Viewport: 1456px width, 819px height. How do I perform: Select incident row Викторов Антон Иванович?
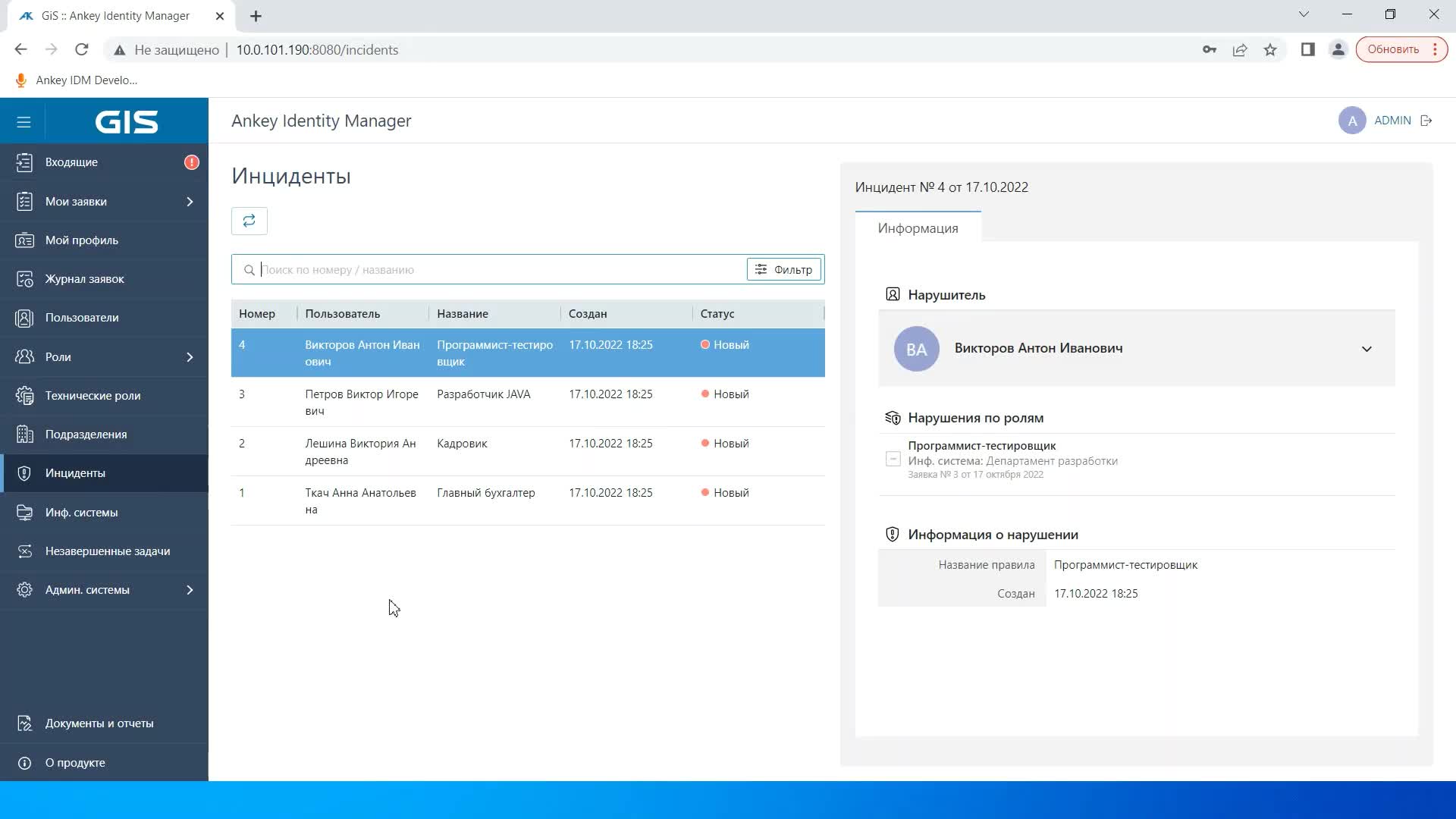pos(528,353)
